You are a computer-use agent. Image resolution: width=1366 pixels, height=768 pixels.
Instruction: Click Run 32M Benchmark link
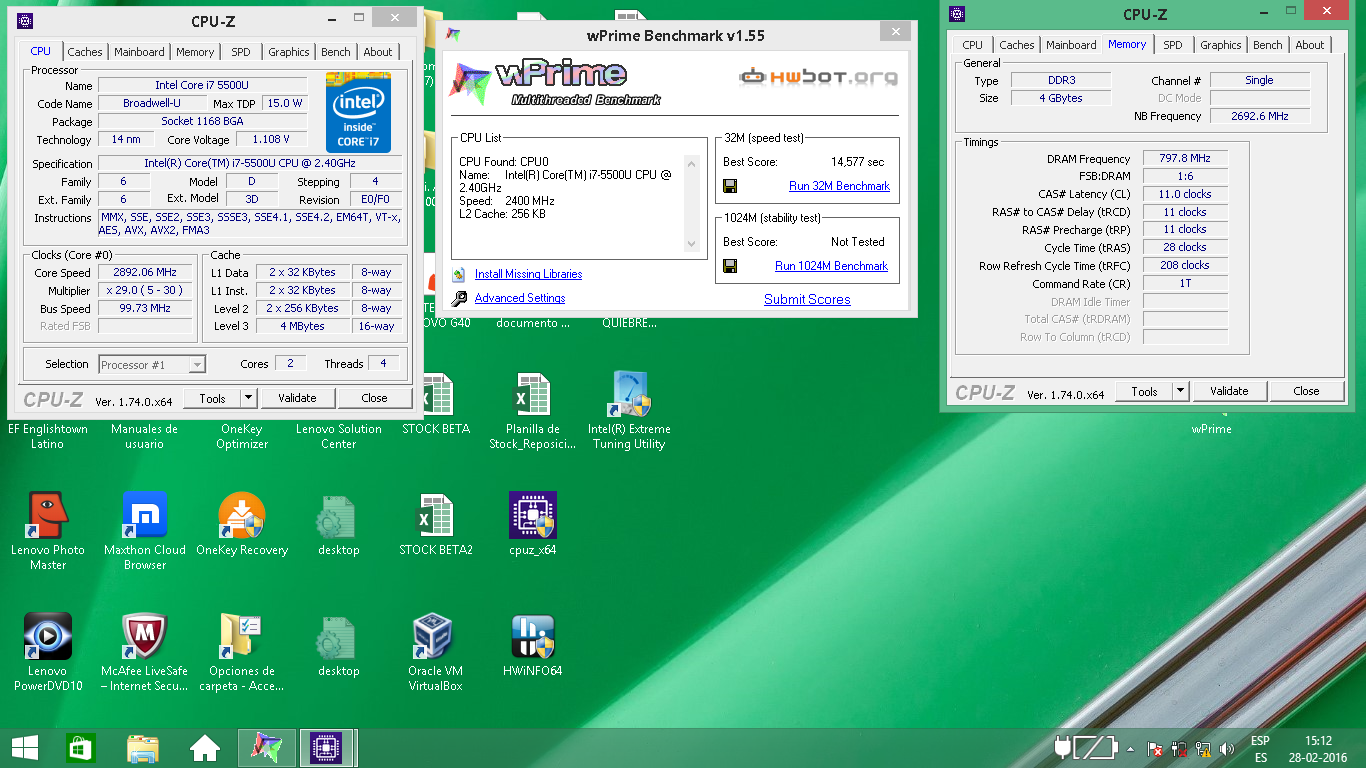pos(839,186)
